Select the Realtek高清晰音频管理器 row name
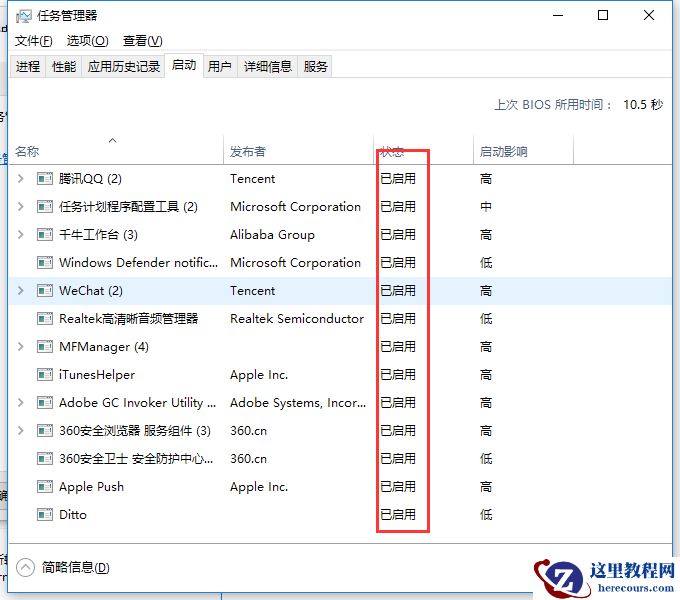680x600 pixels. [128, 319]
